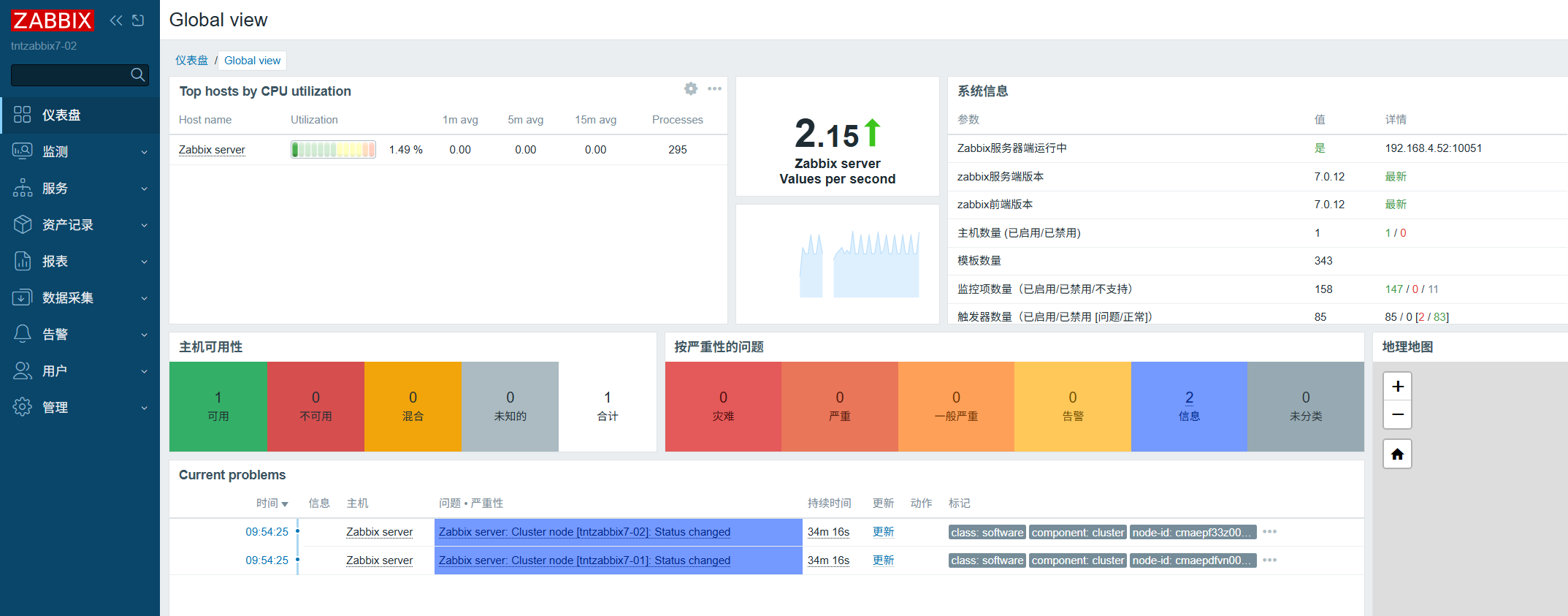Zoom out on the geomap
Viewport: 1568px width, 616px height.
(x=1397, y=414)
